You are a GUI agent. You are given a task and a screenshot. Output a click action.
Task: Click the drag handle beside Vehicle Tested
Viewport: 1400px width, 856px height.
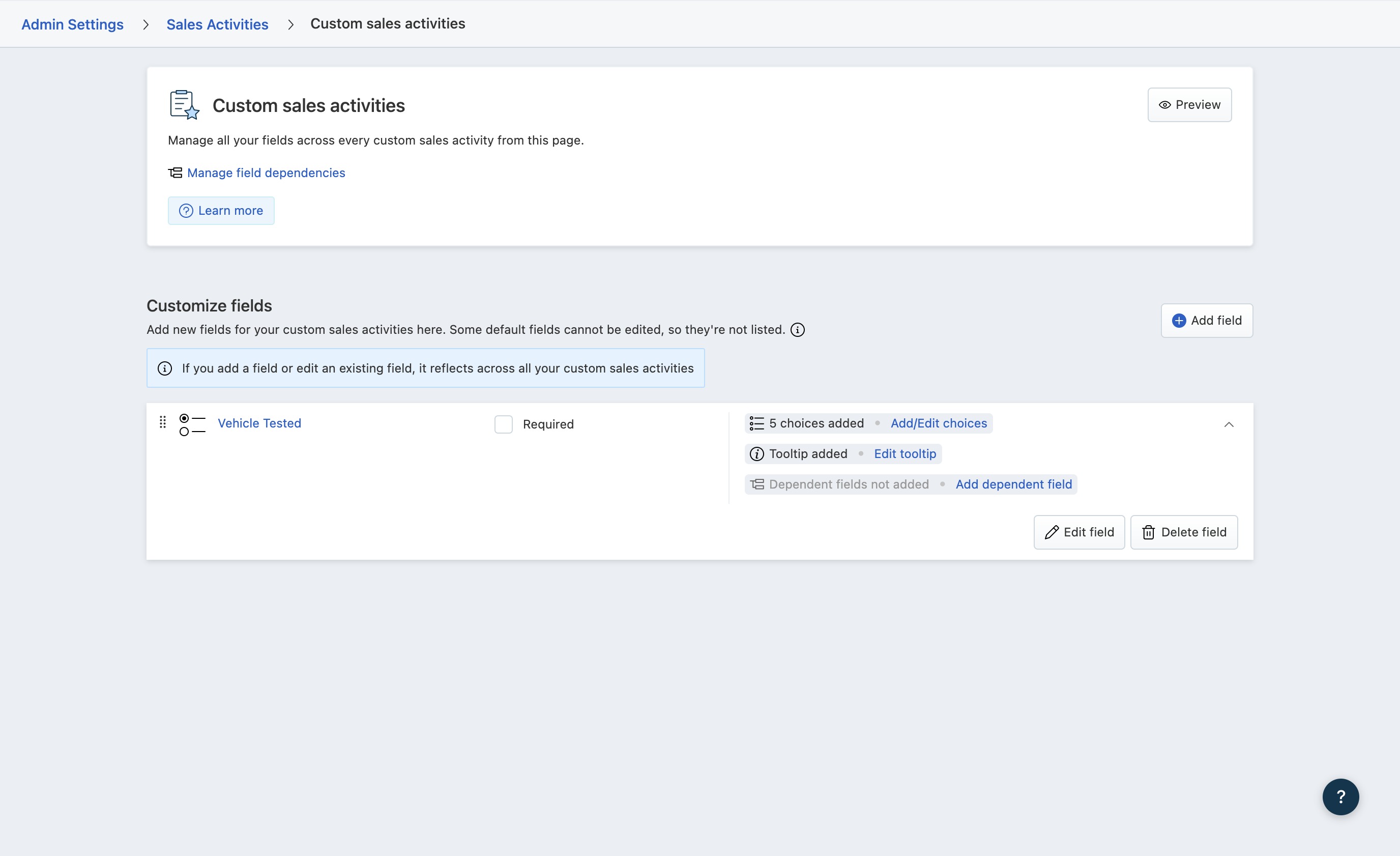162,422
